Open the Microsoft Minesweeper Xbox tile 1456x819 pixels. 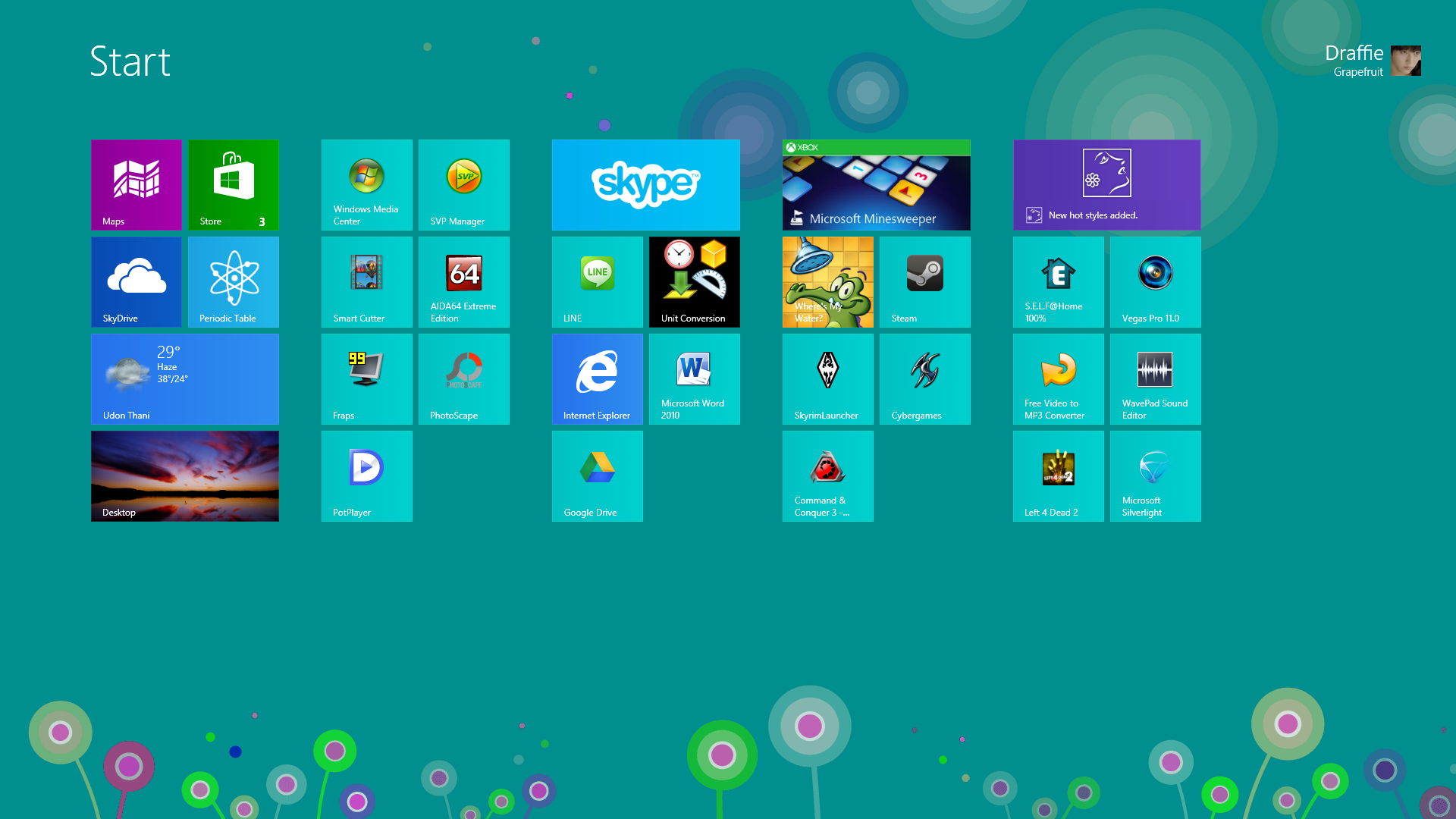(876, 184)
